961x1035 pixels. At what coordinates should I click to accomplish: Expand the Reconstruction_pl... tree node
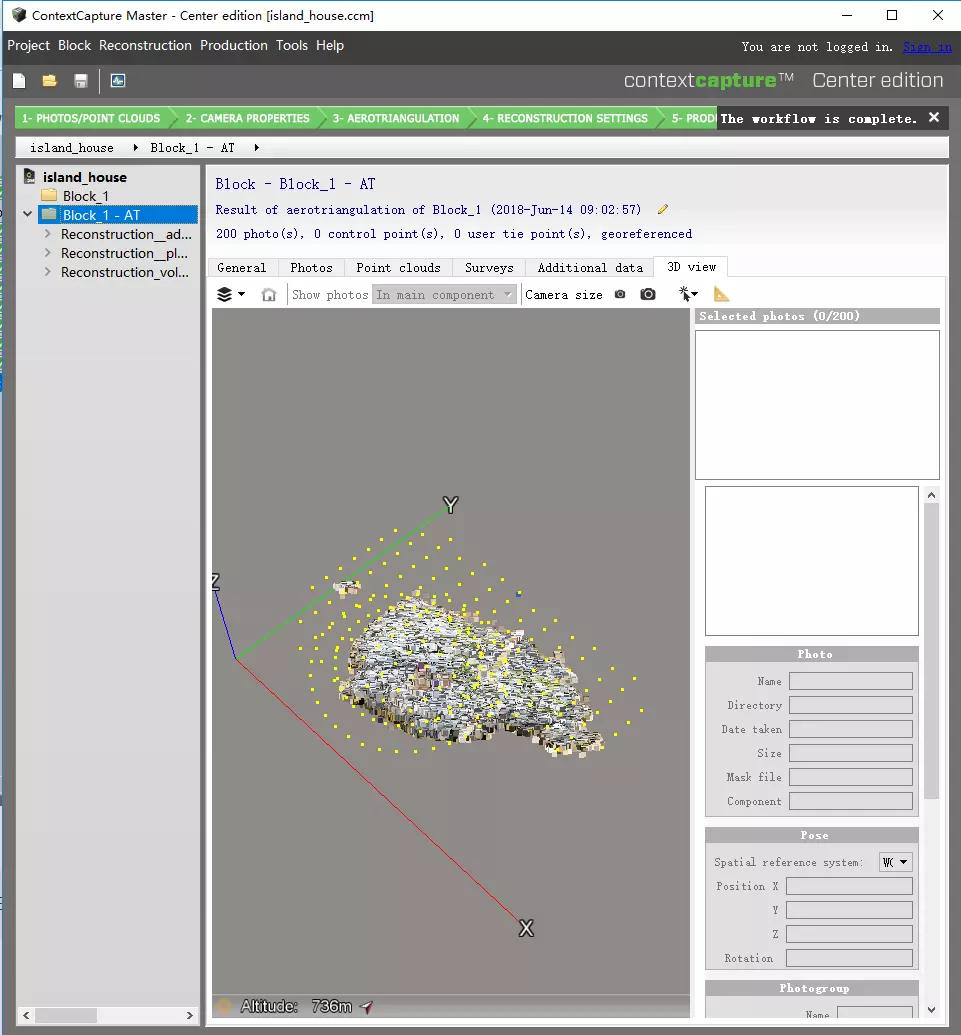click(48, 253)
